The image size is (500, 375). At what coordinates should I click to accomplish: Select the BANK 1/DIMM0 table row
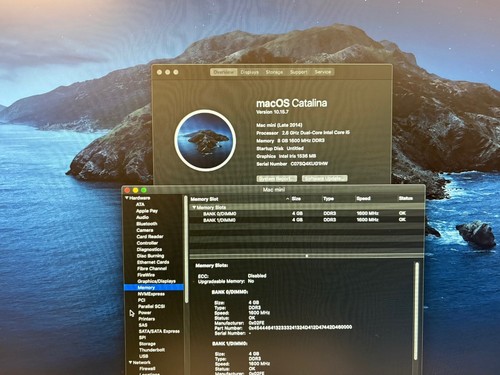click(x=307, y=220)
